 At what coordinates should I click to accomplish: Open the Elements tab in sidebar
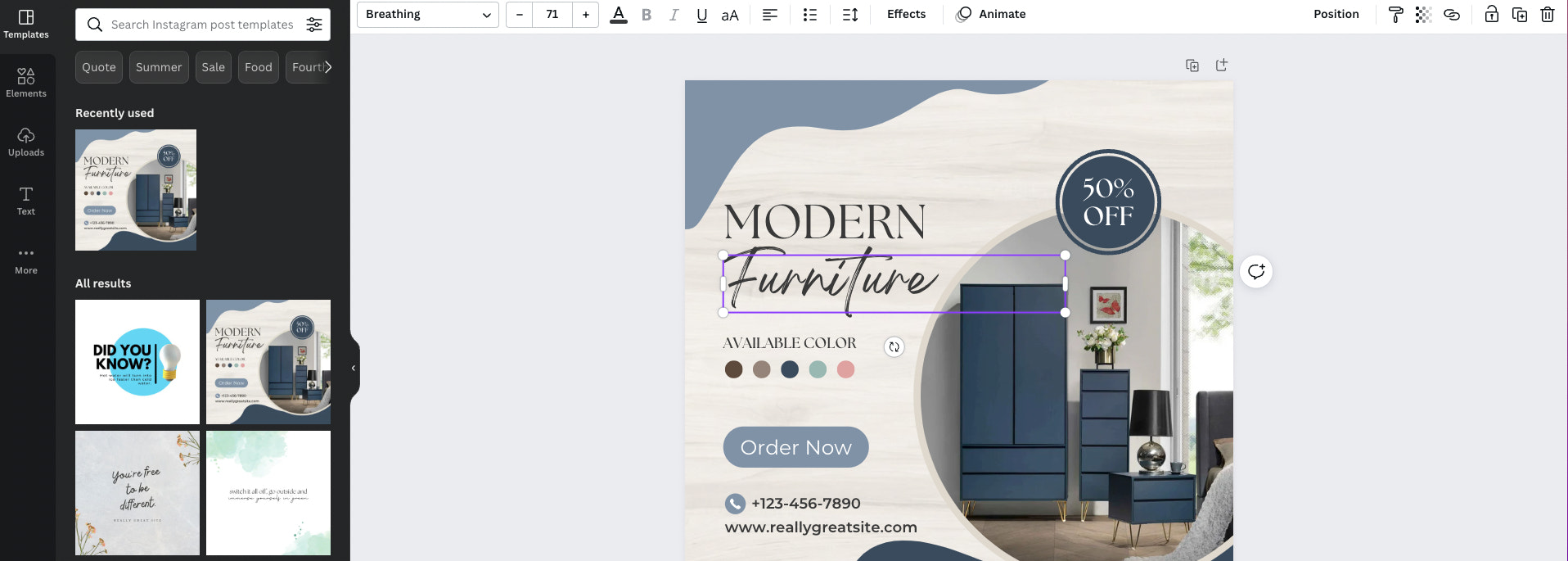[x=26, y=83]
